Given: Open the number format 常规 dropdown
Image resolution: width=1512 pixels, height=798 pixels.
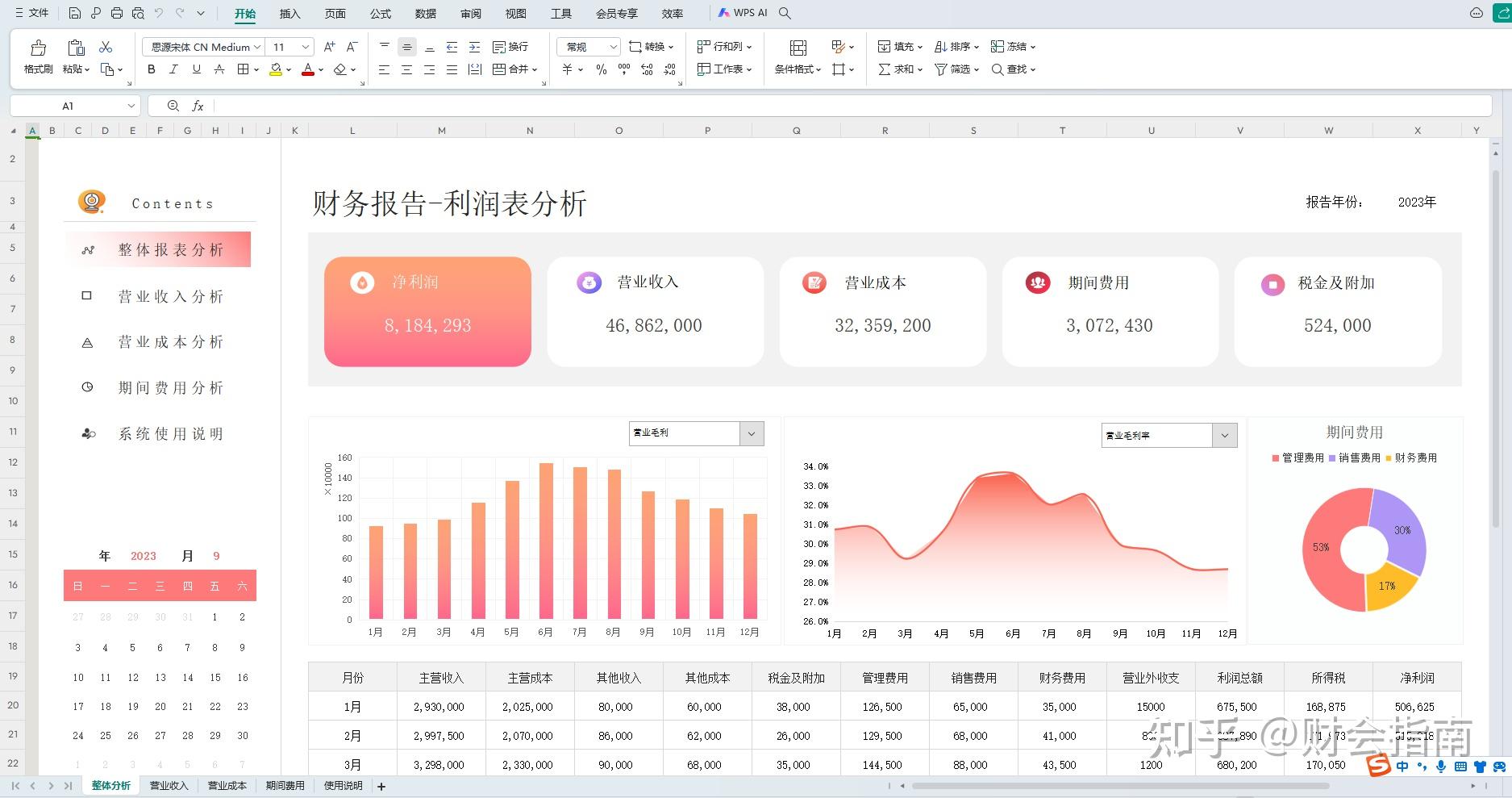Looking at the screenshot, I should pos(613,47).
